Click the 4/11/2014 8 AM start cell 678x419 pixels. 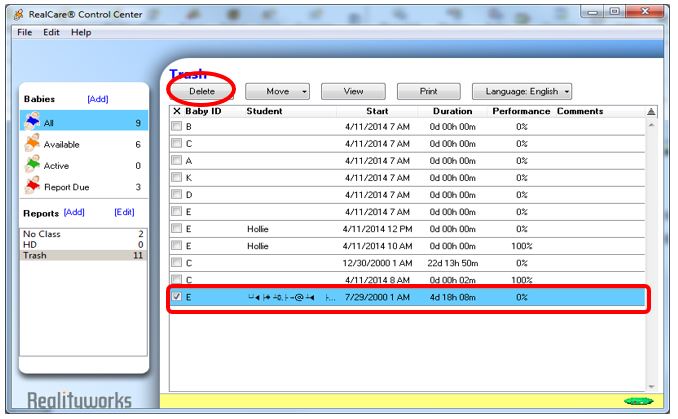[377, 280]
